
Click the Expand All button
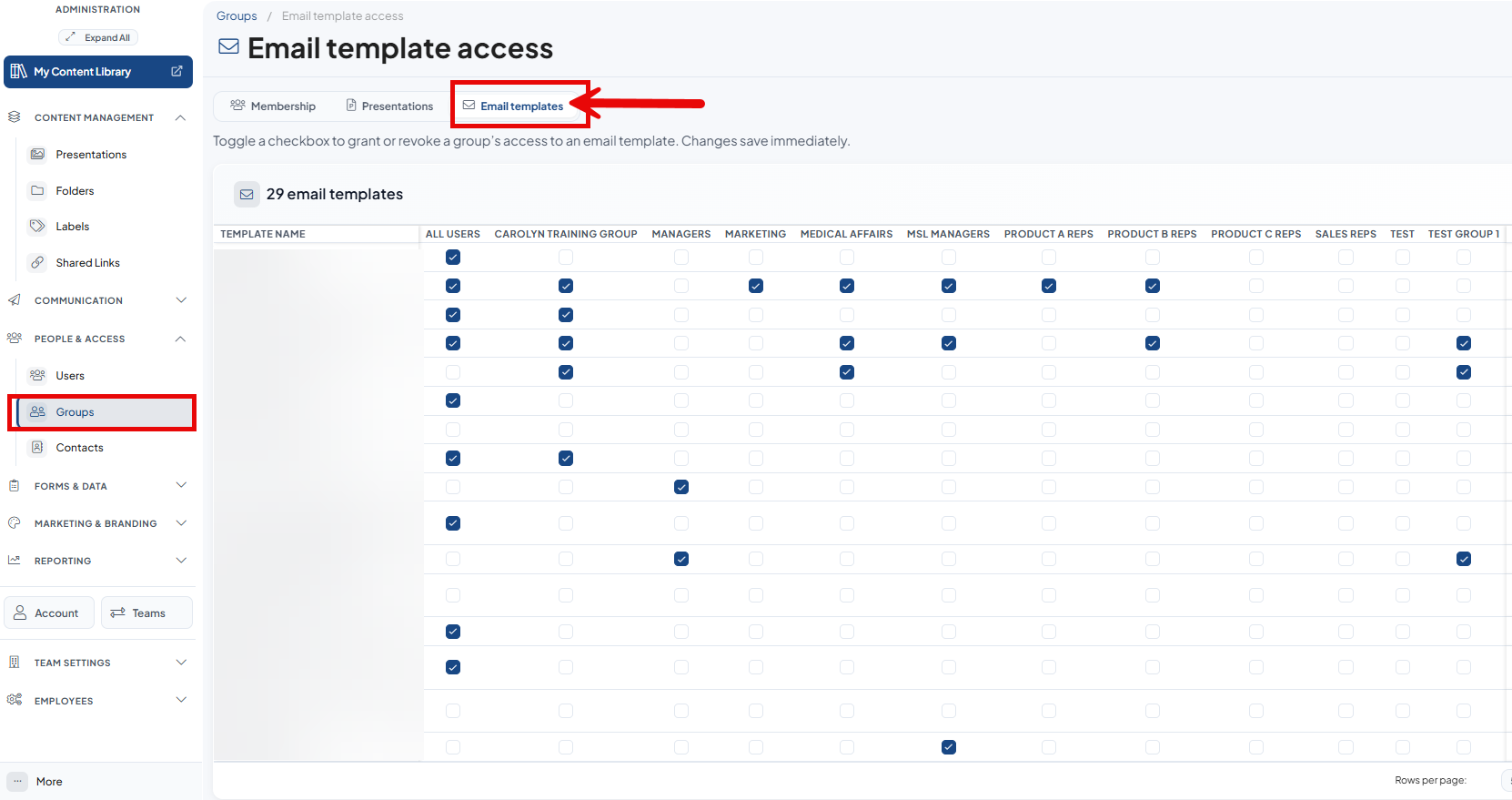click(x=98, y=37)
